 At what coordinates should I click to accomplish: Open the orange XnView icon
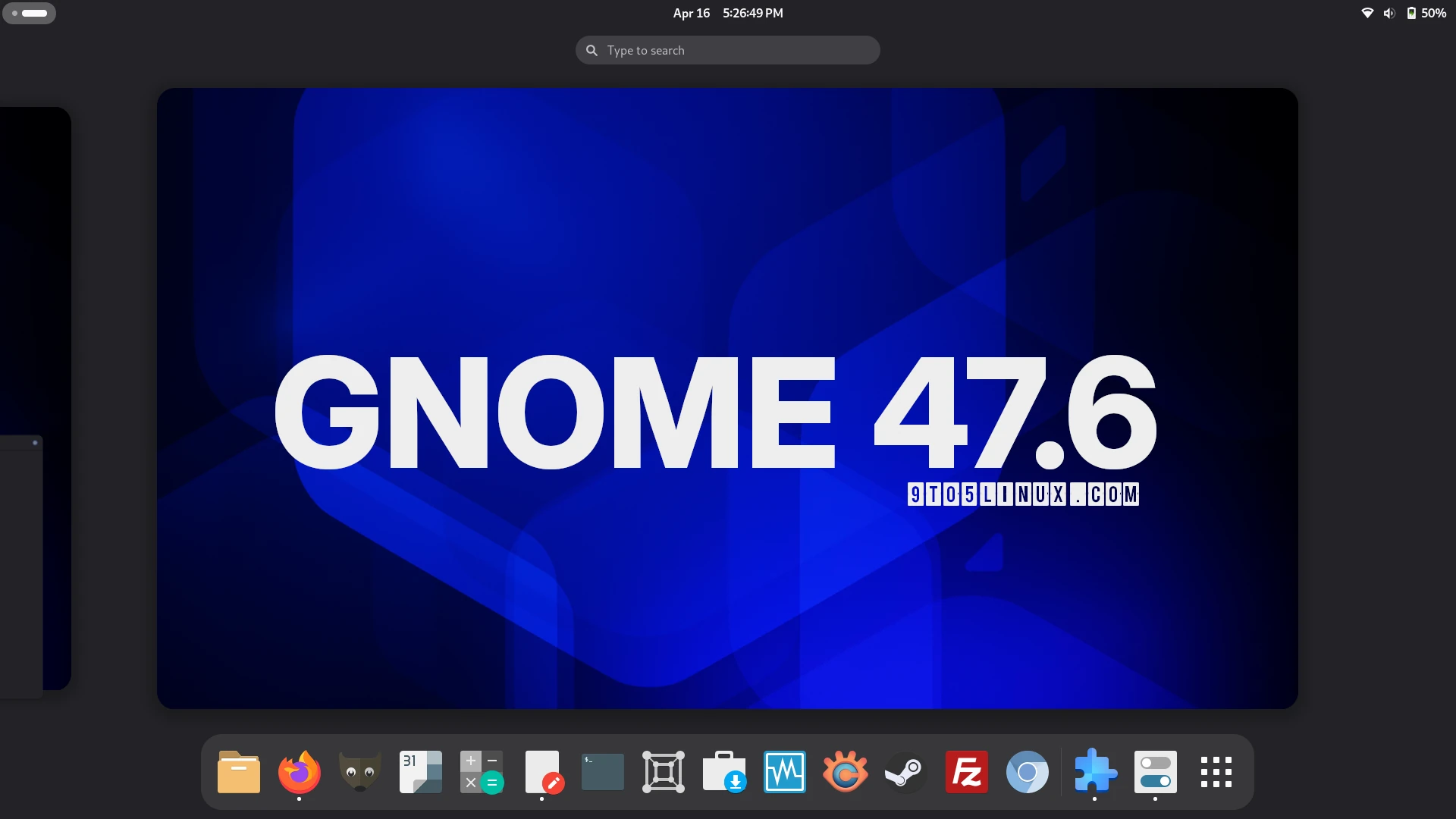(x=846, y=772)
